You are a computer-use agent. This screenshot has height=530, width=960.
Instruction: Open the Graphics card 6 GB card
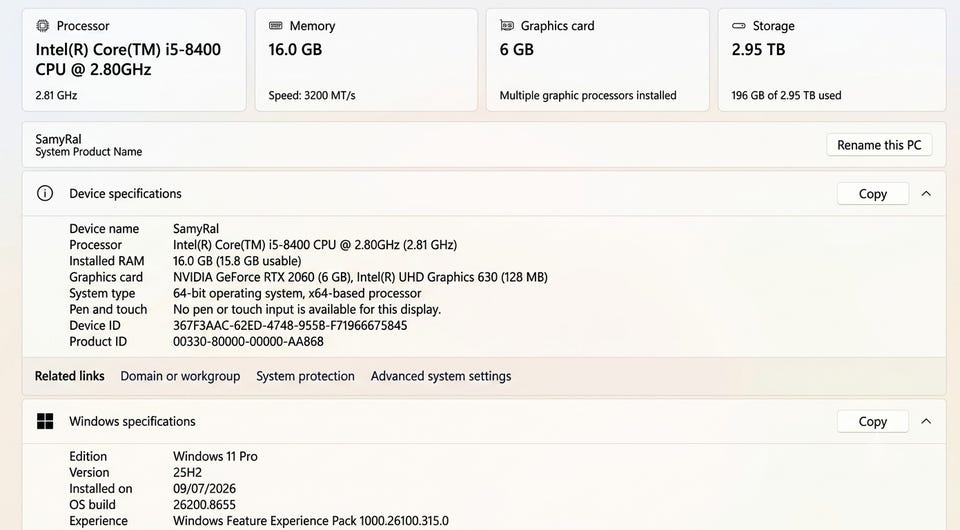[x=598, y=60]
